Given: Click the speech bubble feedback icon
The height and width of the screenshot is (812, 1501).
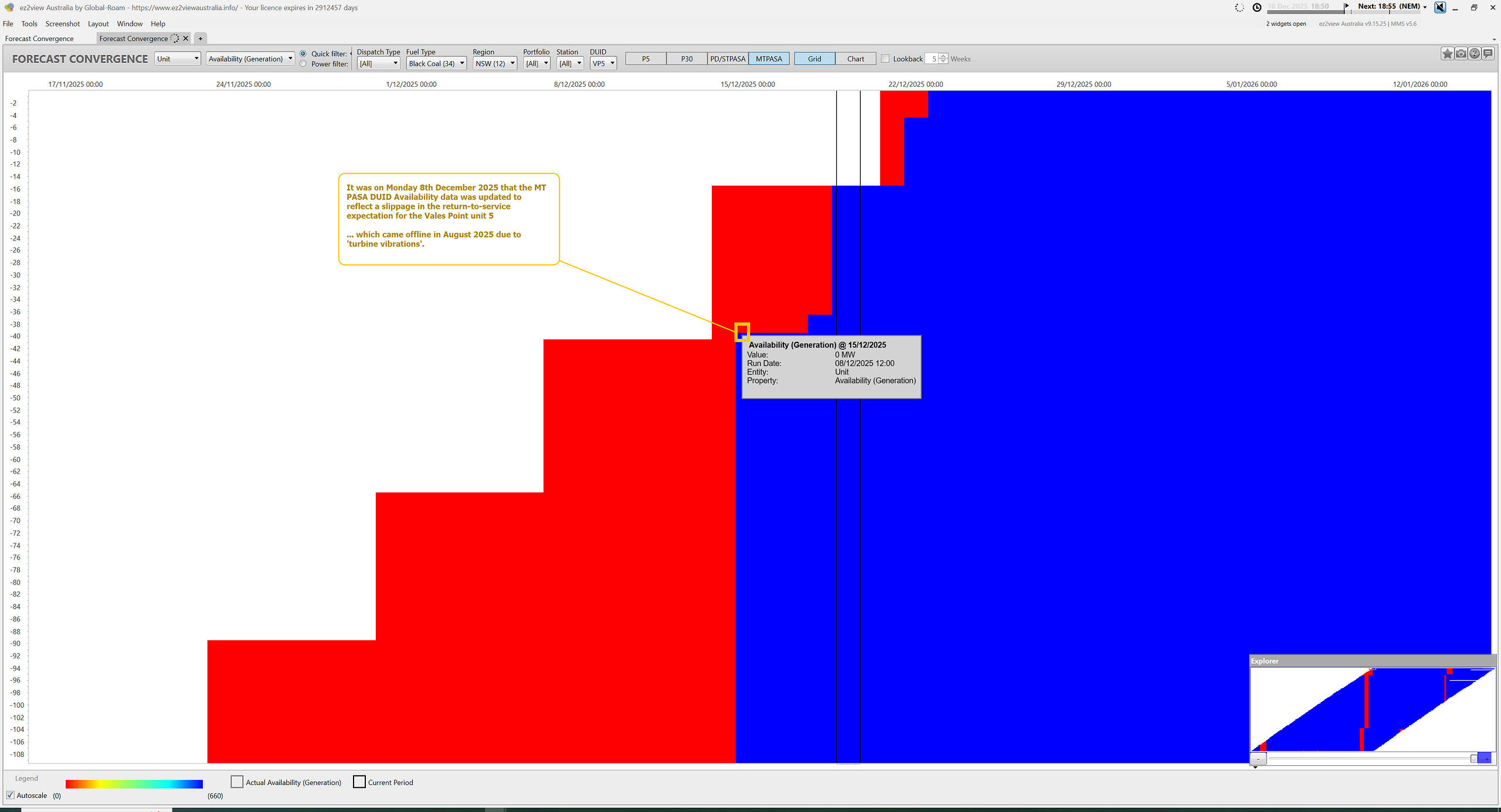Looking at the screenshot, I should point(1488,54).
